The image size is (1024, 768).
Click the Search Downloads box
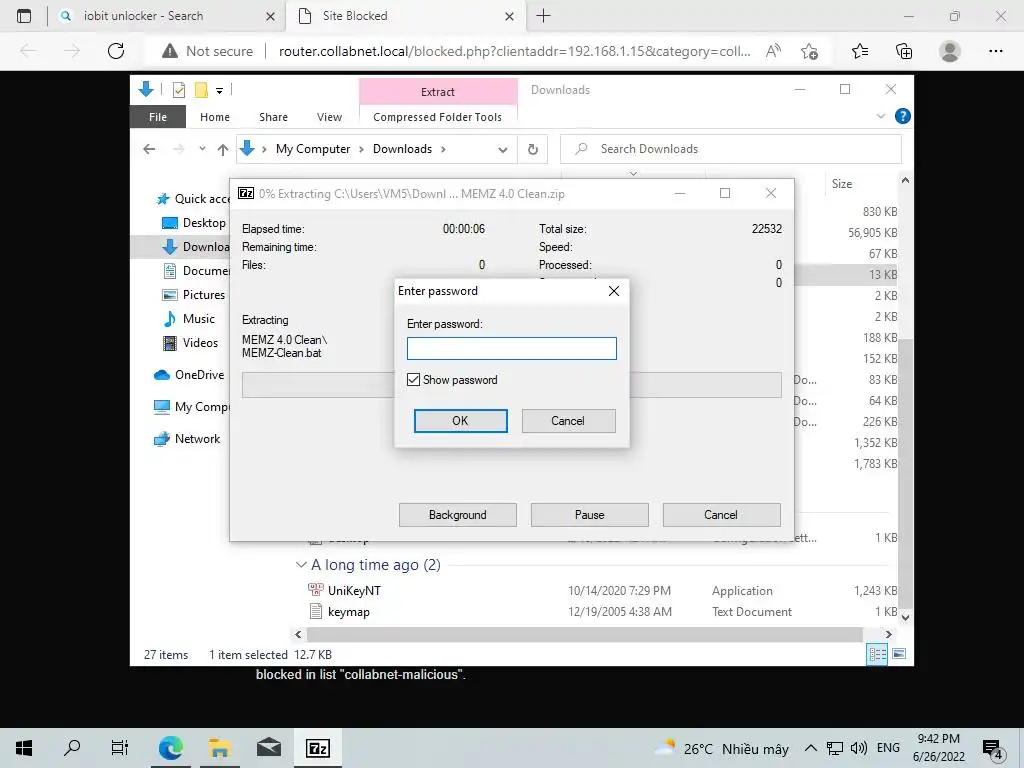[731, 149]
